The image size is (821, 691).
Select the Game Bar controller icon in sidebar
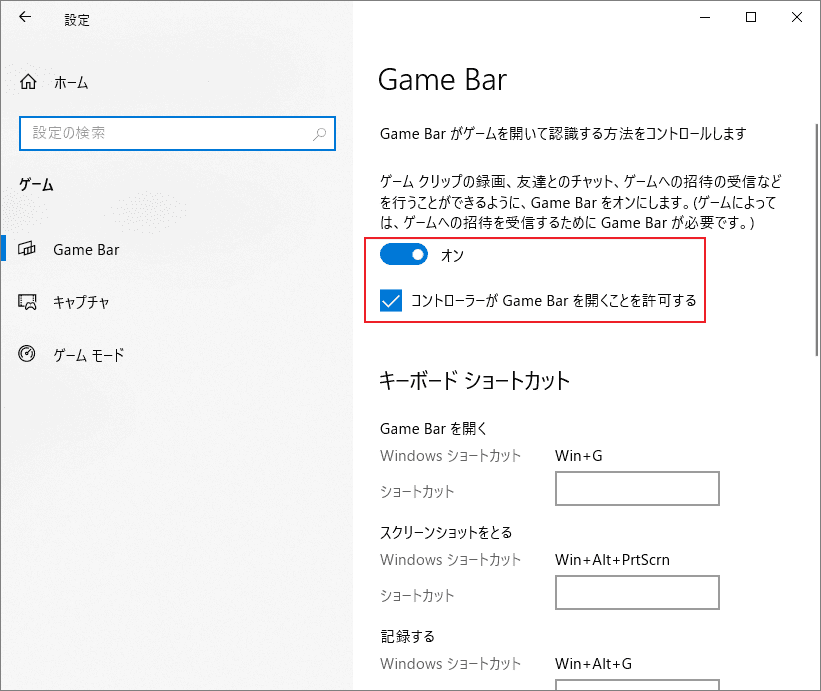pyautogui.click(x=26, y=249)
